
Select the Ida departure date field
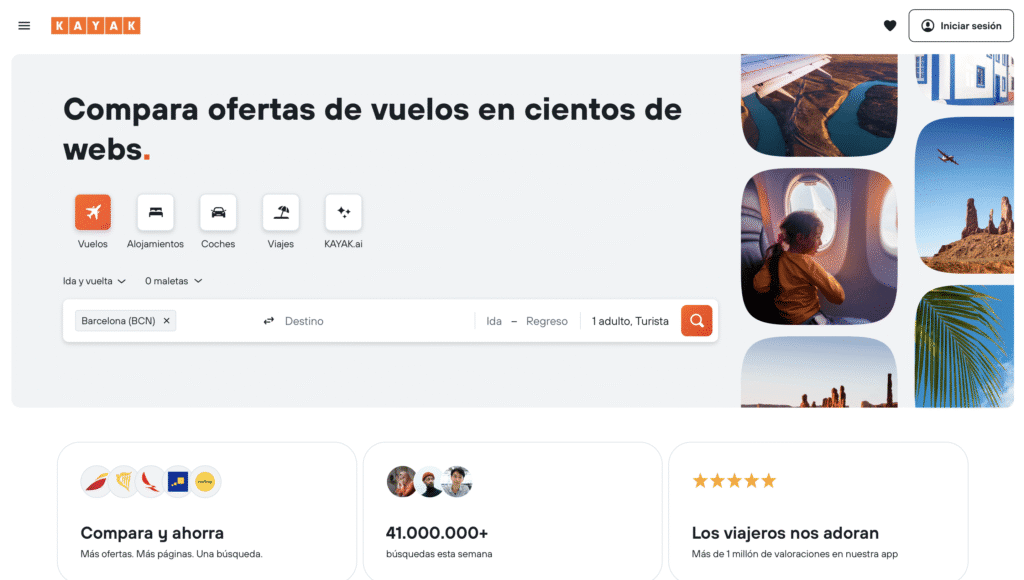(494, 321)
